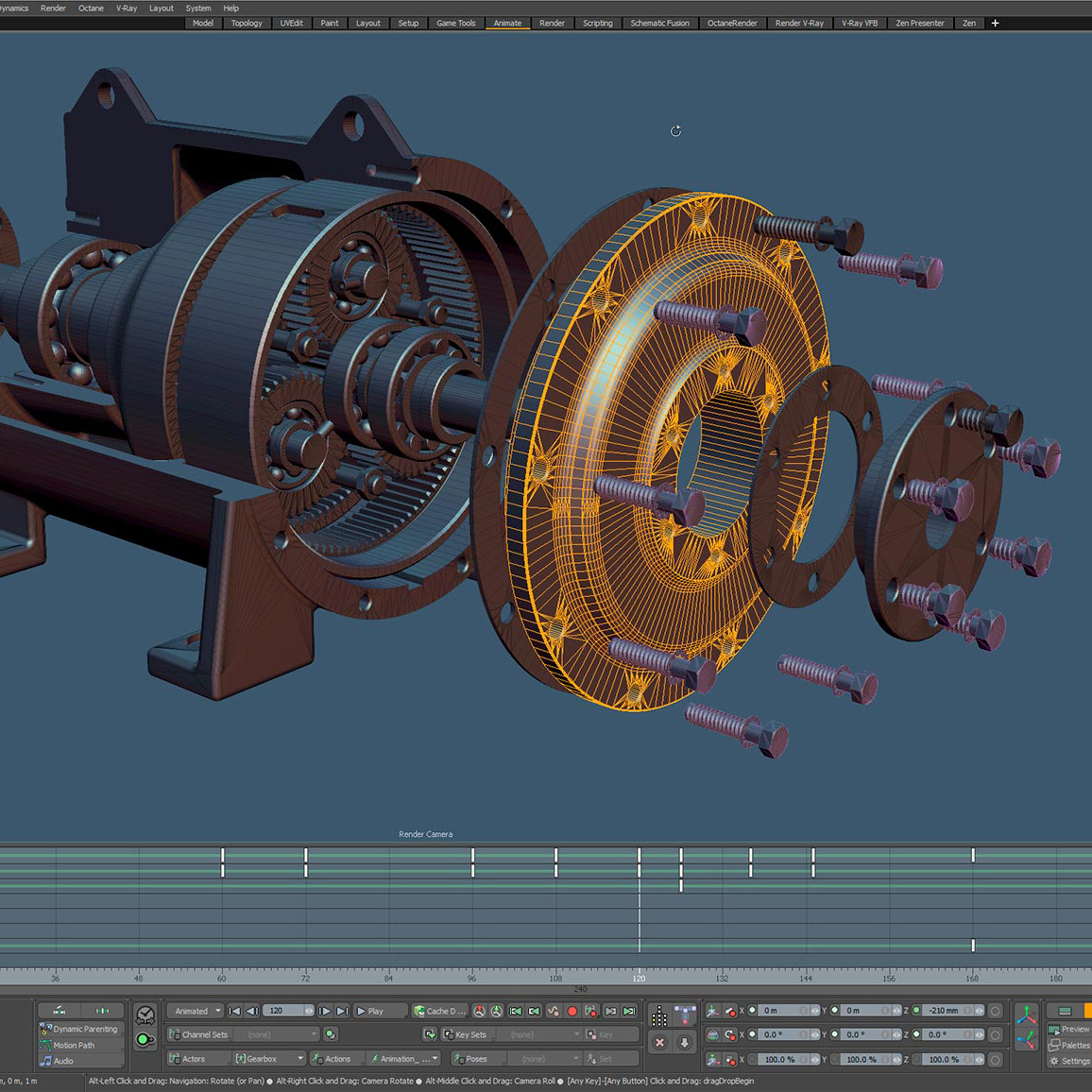Click the red record keyframe button
The image size is (1092, 1092).
pyautogui.click(x=572, y=1011)
